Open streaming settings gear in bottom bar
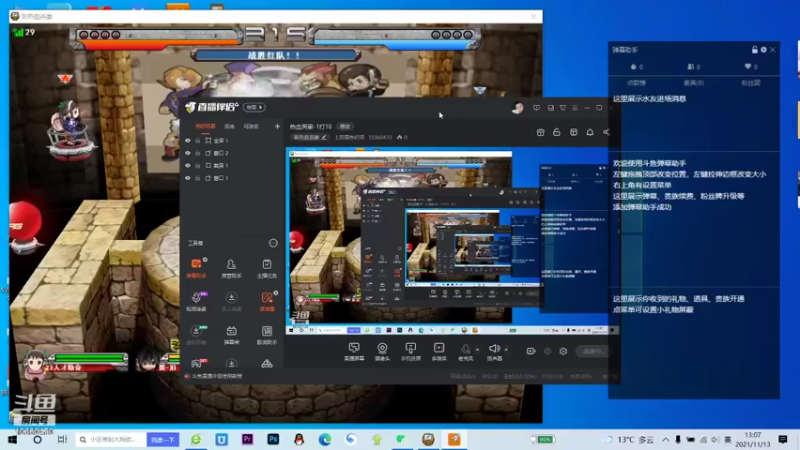Image resolution: width=800 pixels, height=450 pixels. point(563,351)
